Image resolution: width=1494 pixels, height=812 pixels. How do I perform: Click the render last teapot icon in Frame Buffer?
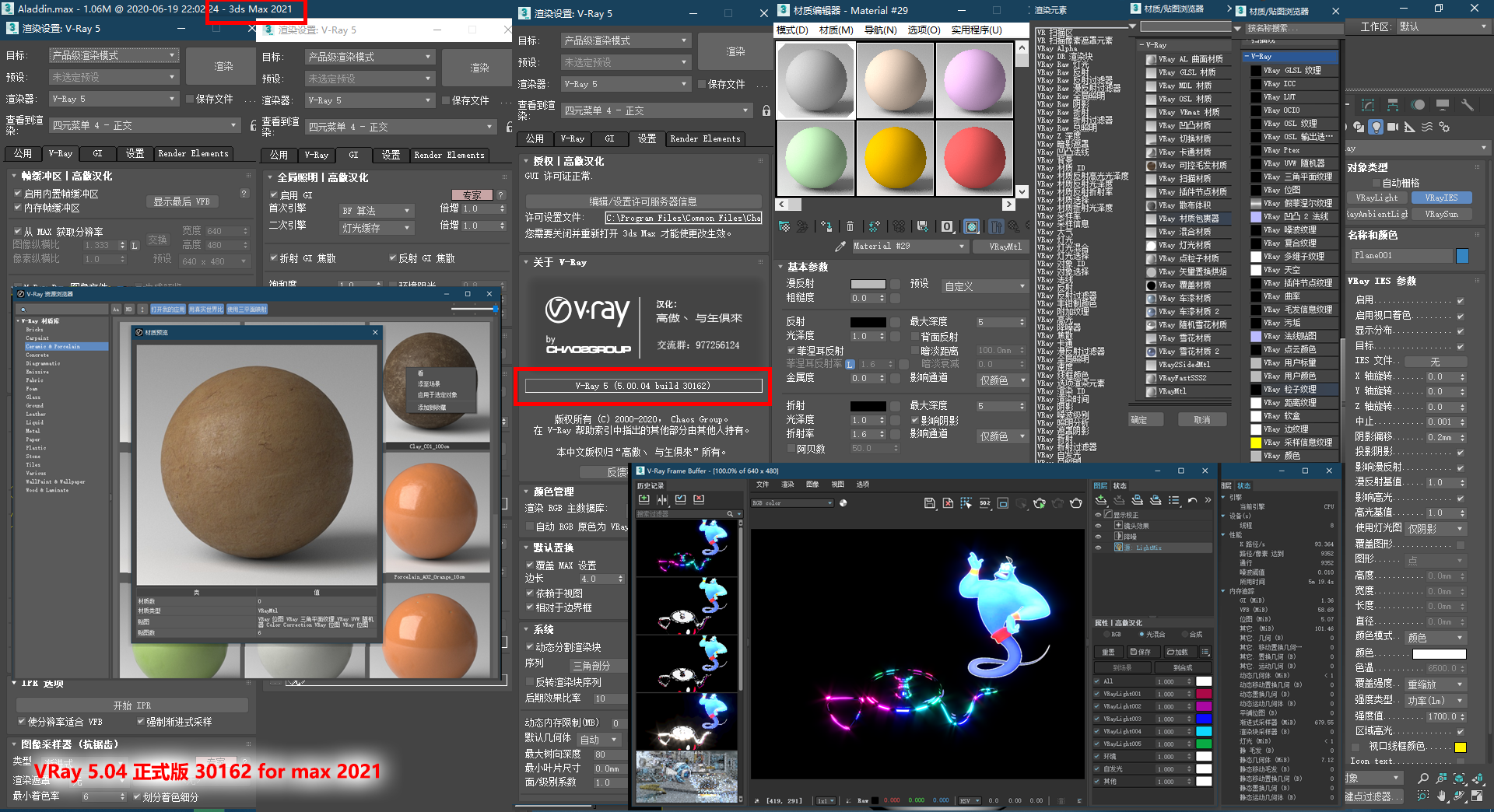coord(1076,503)
